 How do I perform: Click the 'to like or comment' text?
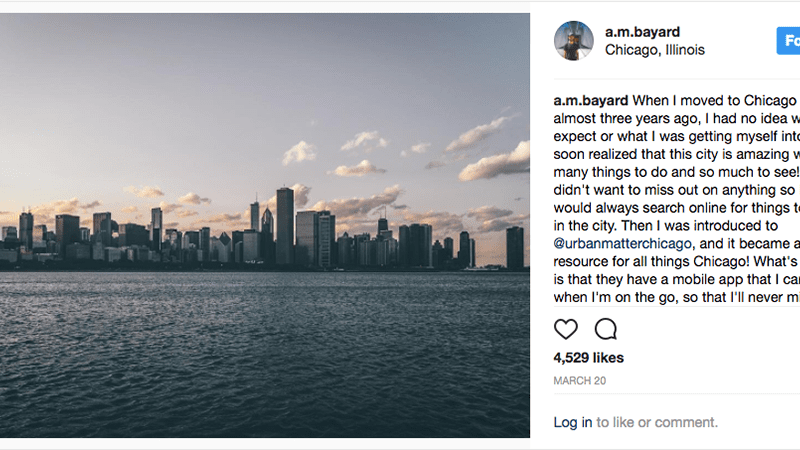pos(657,423)
